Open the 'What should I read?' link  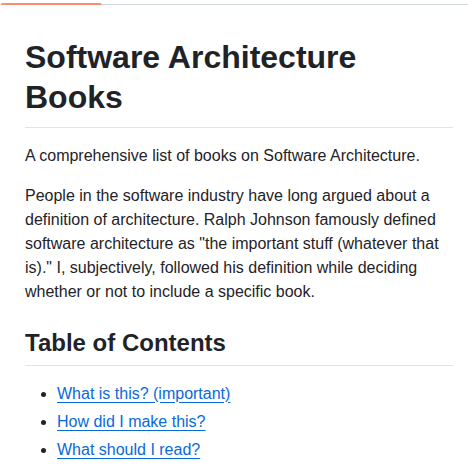[129, 450]
